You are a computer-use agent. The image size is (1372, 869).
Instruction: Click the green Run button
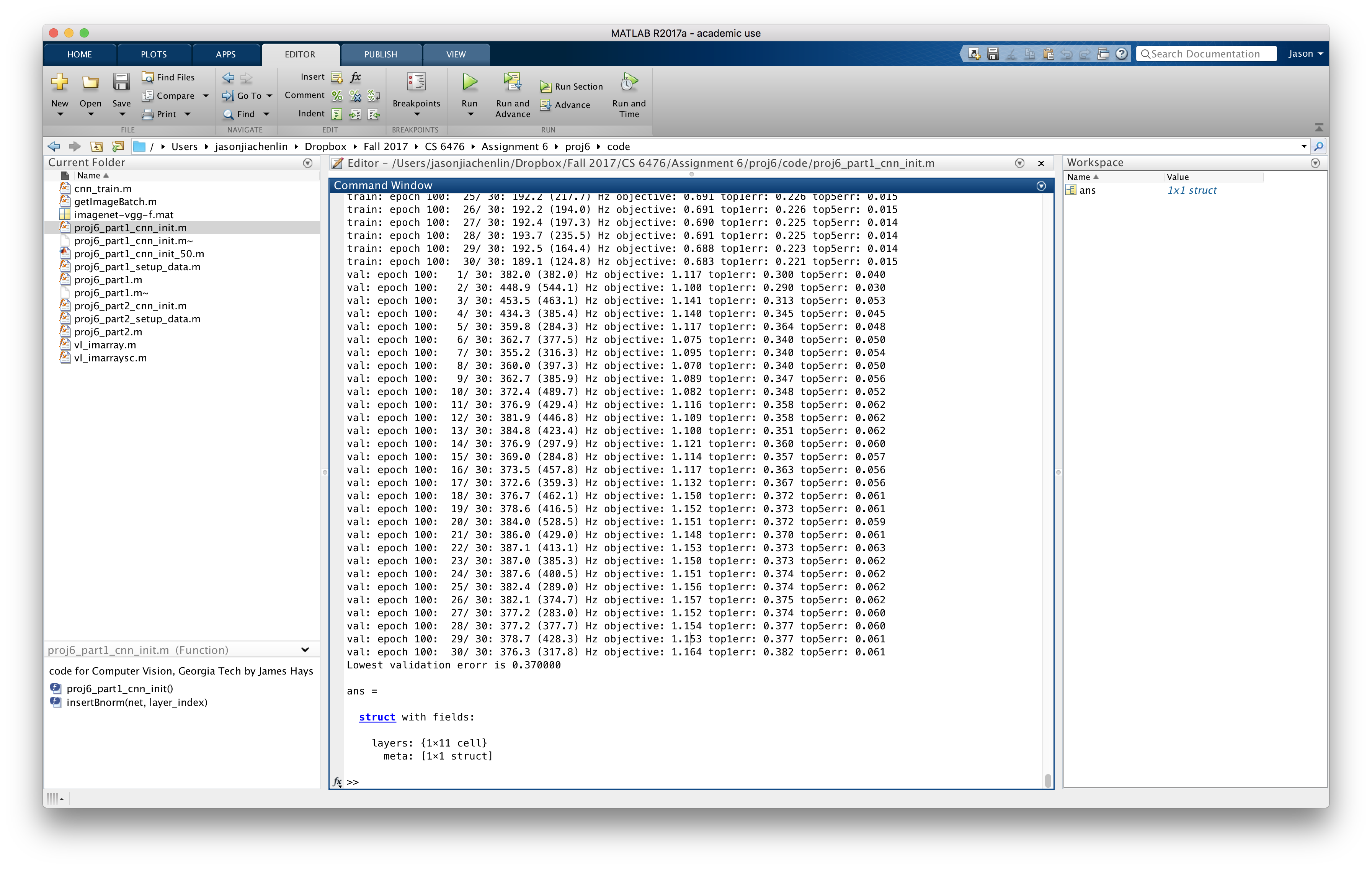click(469, 83)
